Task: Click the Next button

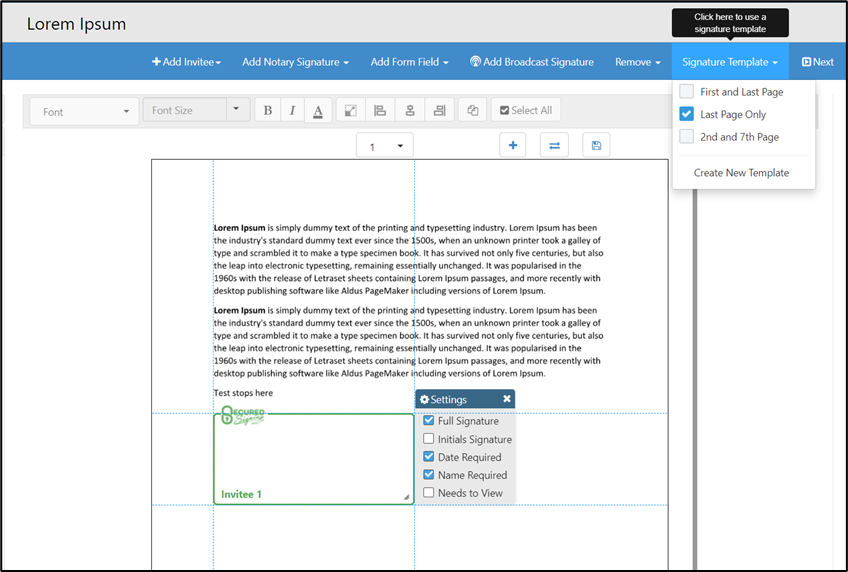Action: coord(817,62)
